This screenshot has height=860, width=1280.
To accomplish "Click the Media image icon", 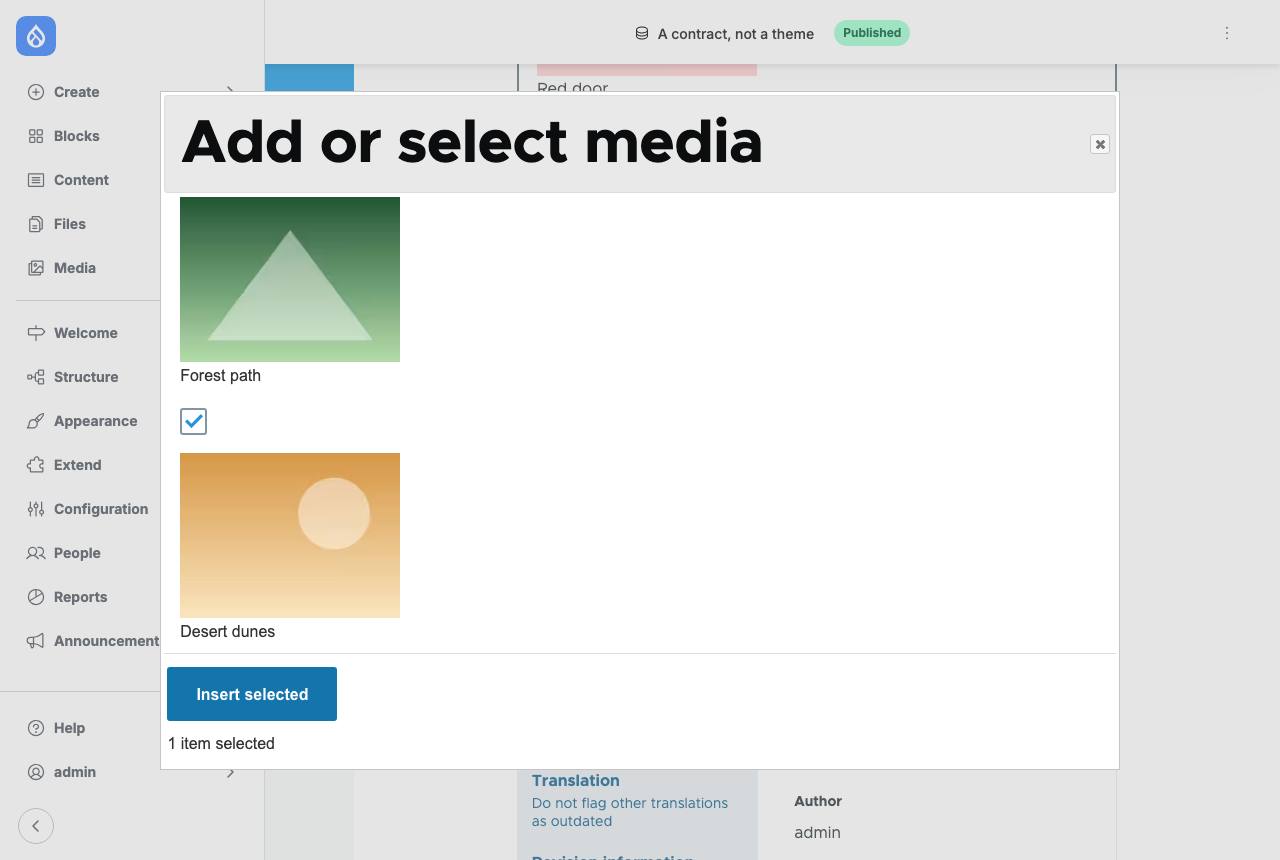I will pos(36,268).
